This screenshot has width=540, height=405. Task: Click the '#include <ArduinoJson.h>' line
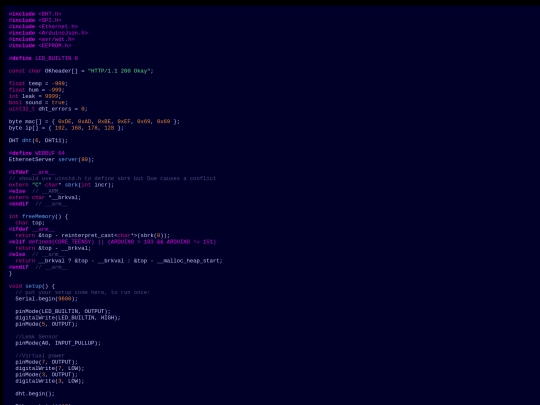pos(48,33)
